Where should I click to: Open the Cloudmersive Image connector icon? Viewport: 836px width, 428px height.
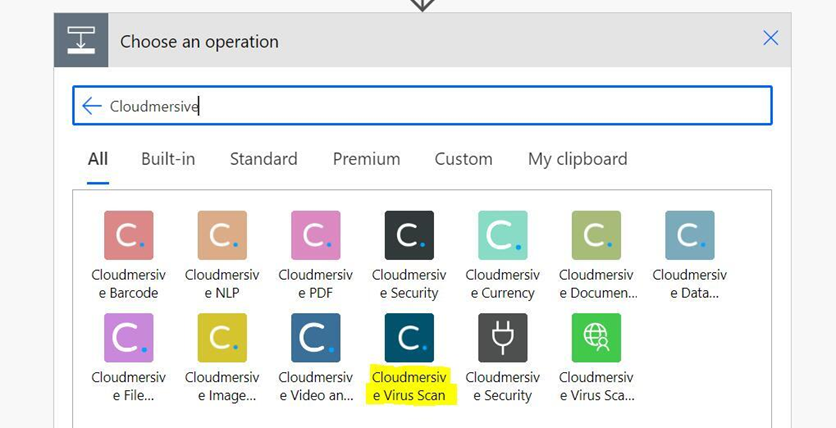222,337
